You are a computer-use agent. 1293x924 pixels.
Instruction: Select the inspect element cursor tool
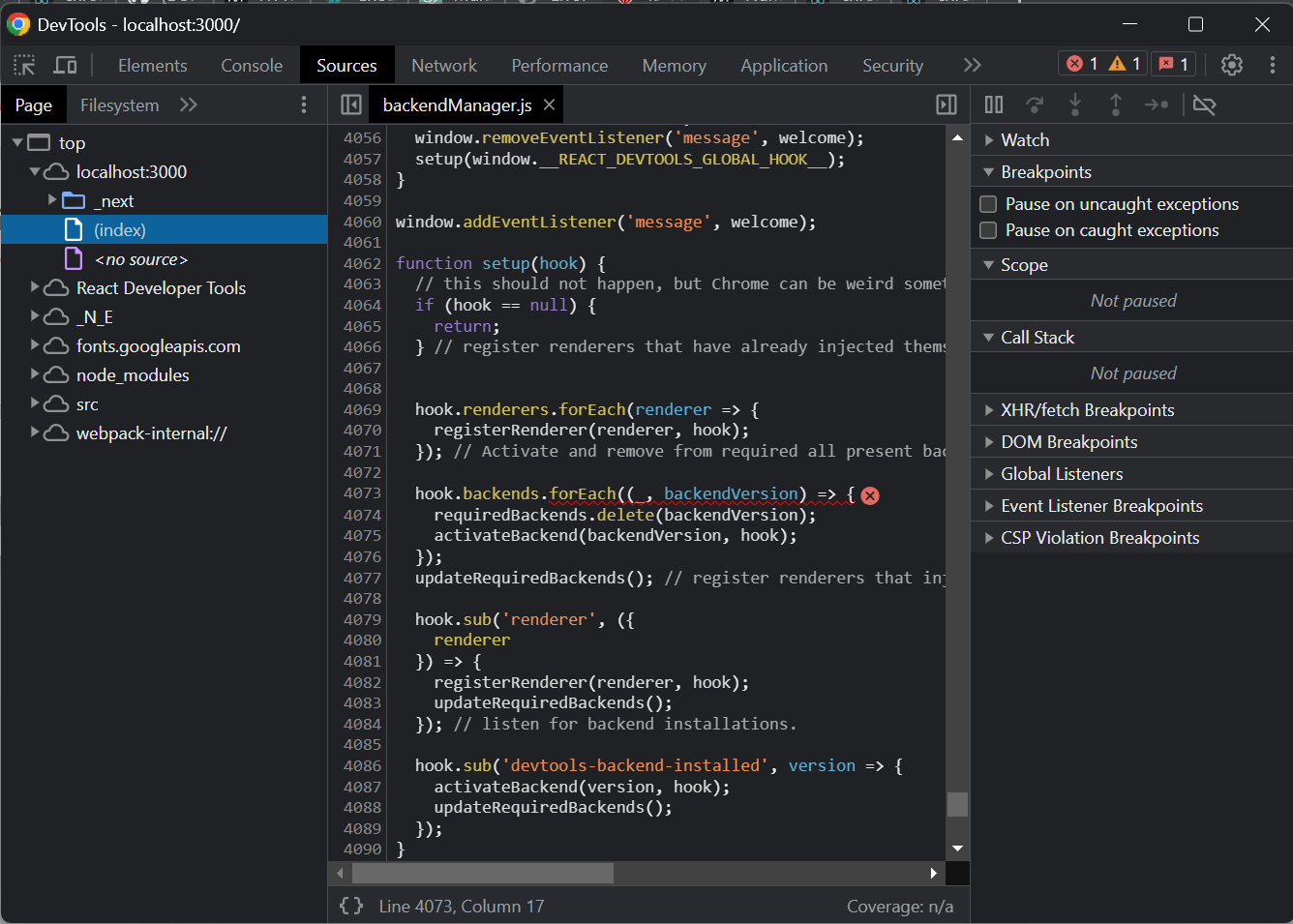24,64
